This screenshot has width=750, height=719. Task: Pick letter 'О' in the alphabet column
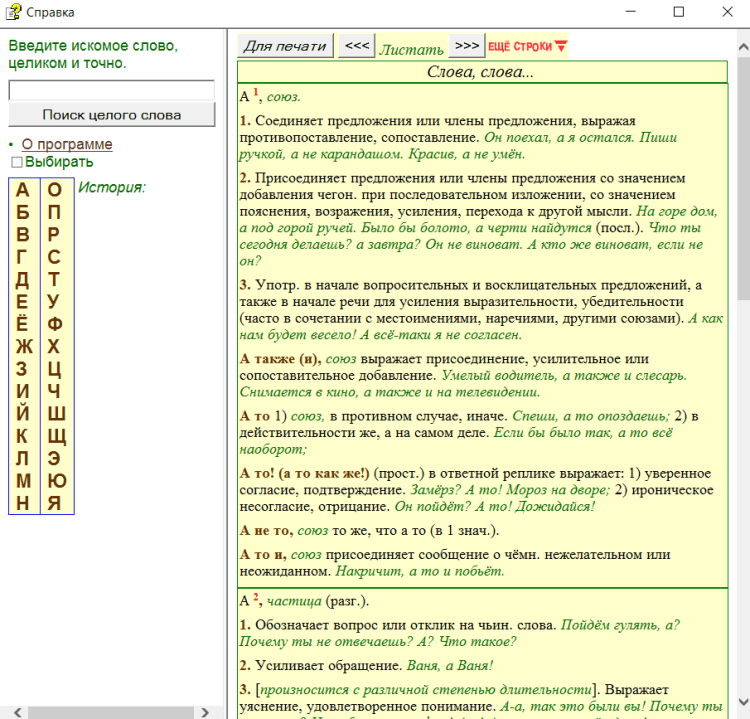coord(55,190)
